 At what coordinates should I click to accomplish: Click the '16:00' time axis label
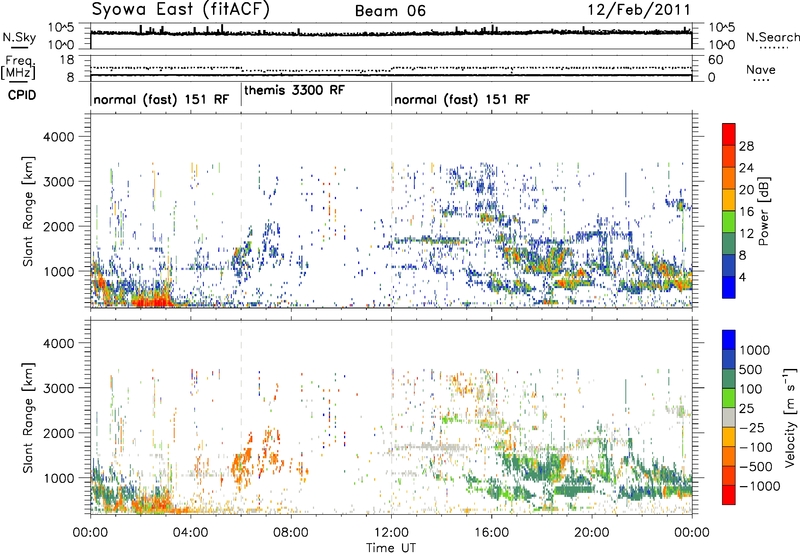[491, 533]
